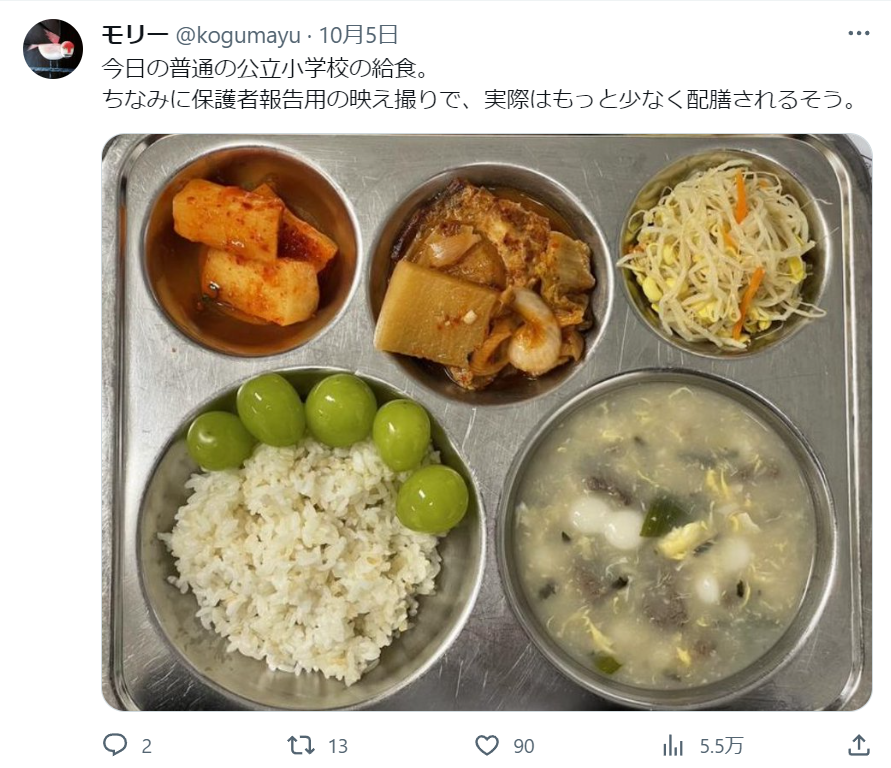Click the @kogumayu username handle
The height and width of the screenshot is (768, 891).
[238, 35]
